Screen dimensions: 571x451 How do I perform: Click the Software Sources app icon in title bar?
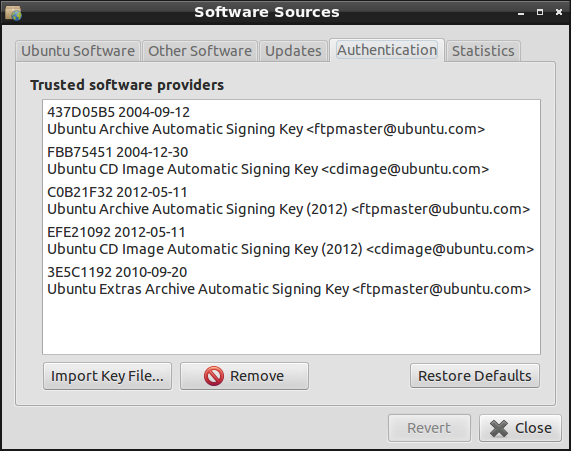click(13, 13)
